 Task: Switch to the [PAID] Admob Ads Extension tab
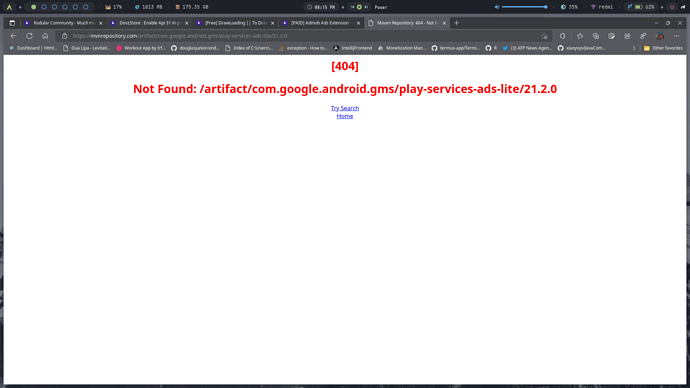point(321,23)
